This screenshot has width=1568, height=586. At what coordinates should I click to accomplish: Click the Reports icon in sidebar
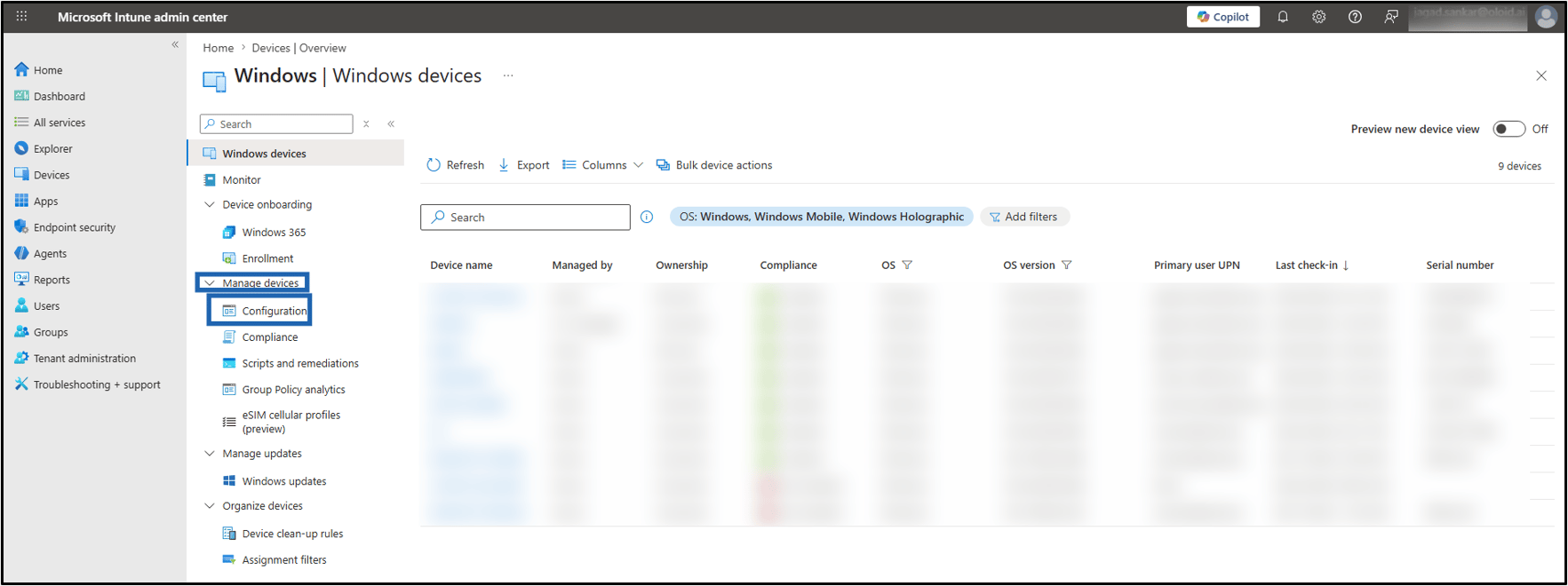tap(21, 279)
